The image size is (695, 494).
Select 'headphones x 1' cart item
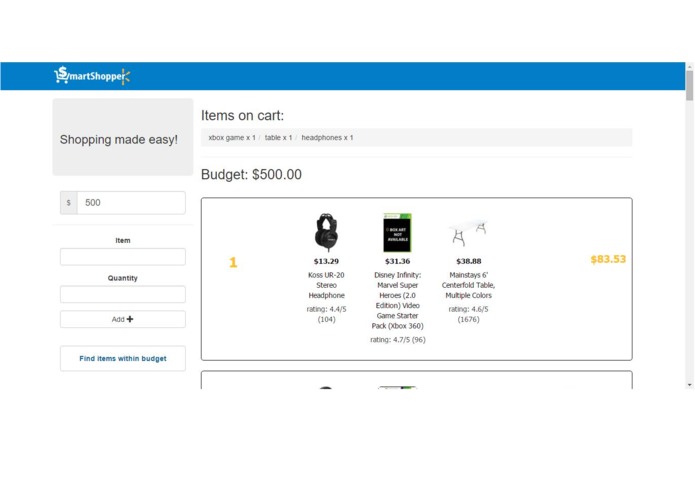327,137
